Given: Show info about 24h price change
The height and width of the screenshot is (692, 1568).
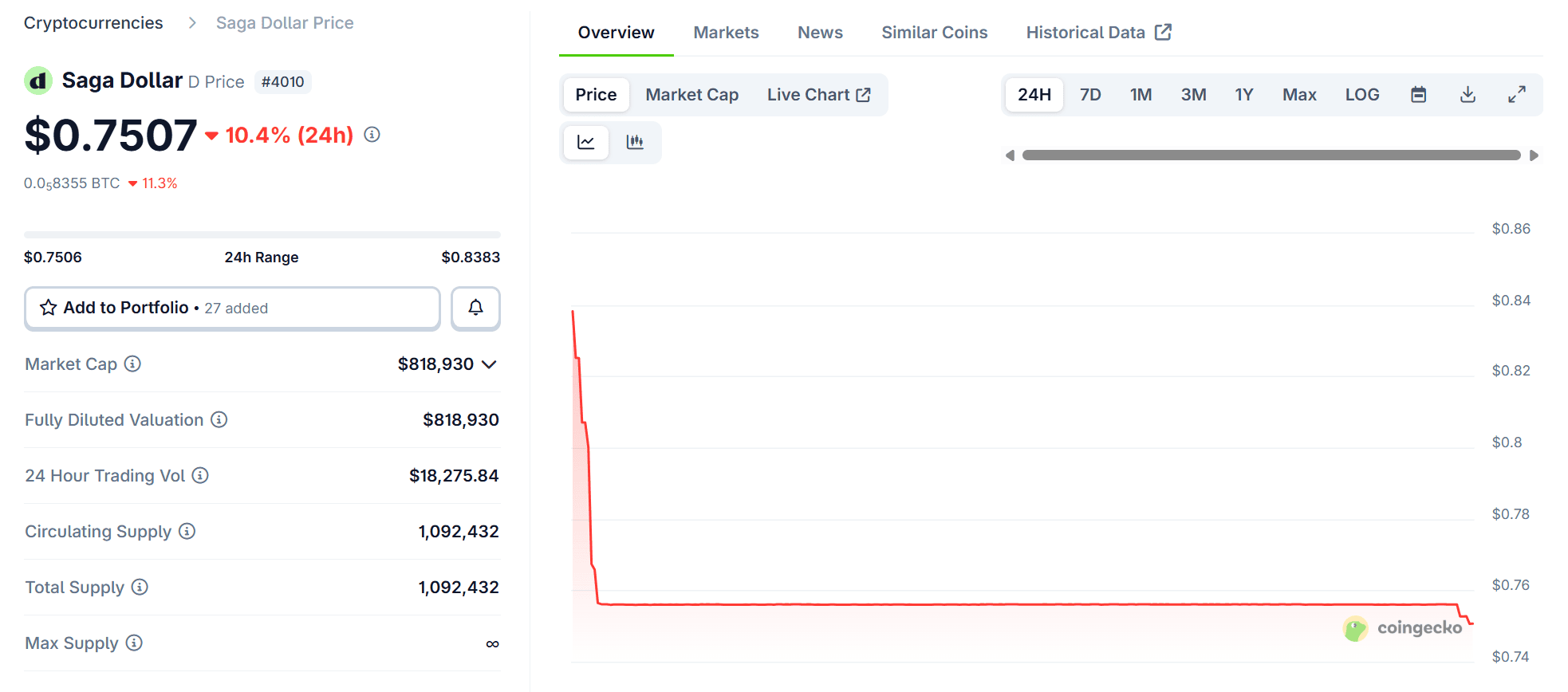Looking at the screenshot, I should (372, 135).
